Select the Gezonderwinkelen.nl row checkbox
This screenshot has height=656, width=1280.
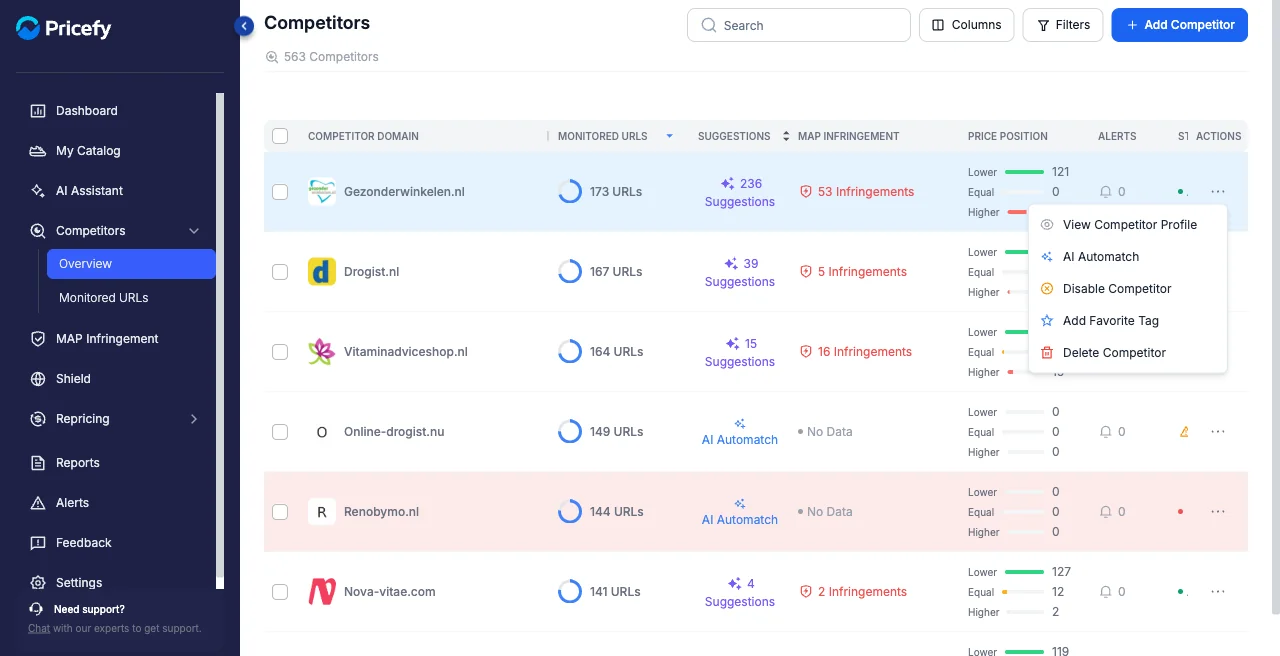click(x=280, y=192)
